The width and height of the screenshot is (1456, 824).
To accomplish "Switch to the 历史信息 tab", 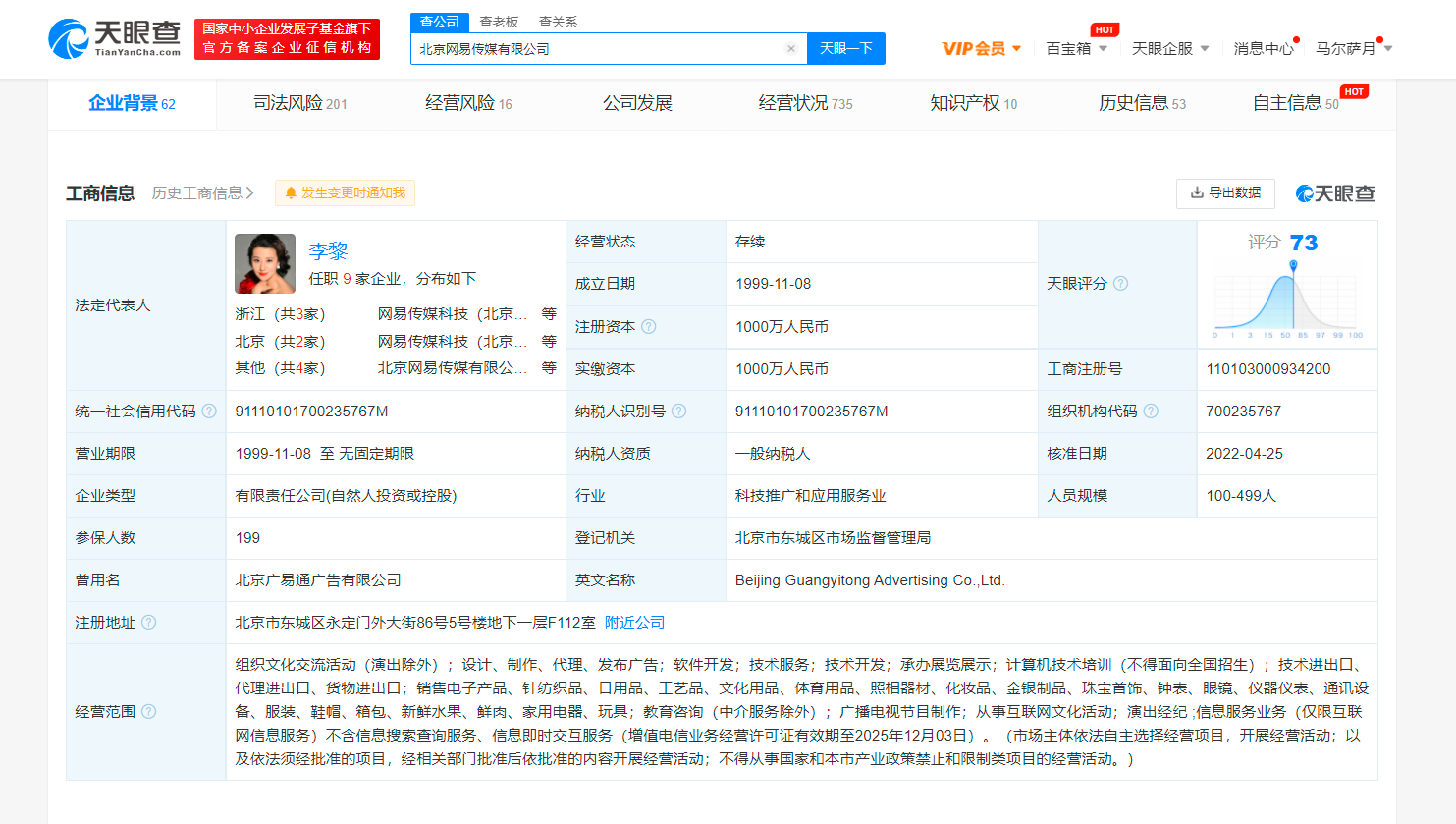I will 1142,103.
